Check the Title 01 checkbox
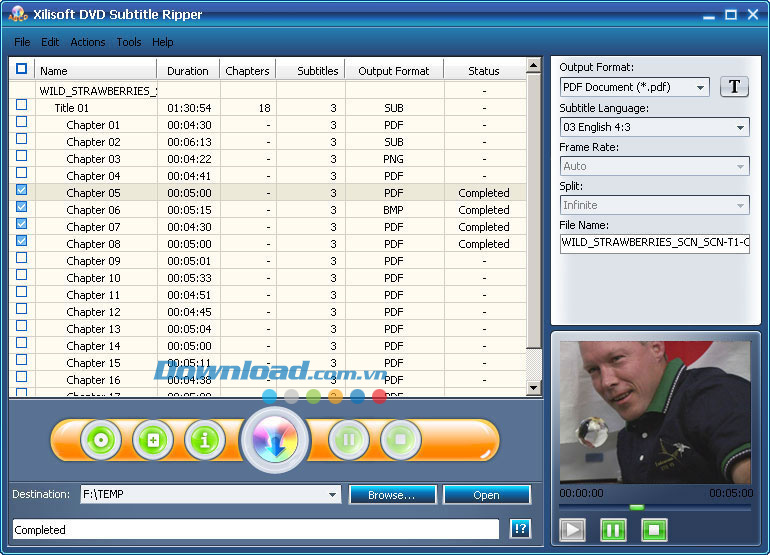 [22, 105]
